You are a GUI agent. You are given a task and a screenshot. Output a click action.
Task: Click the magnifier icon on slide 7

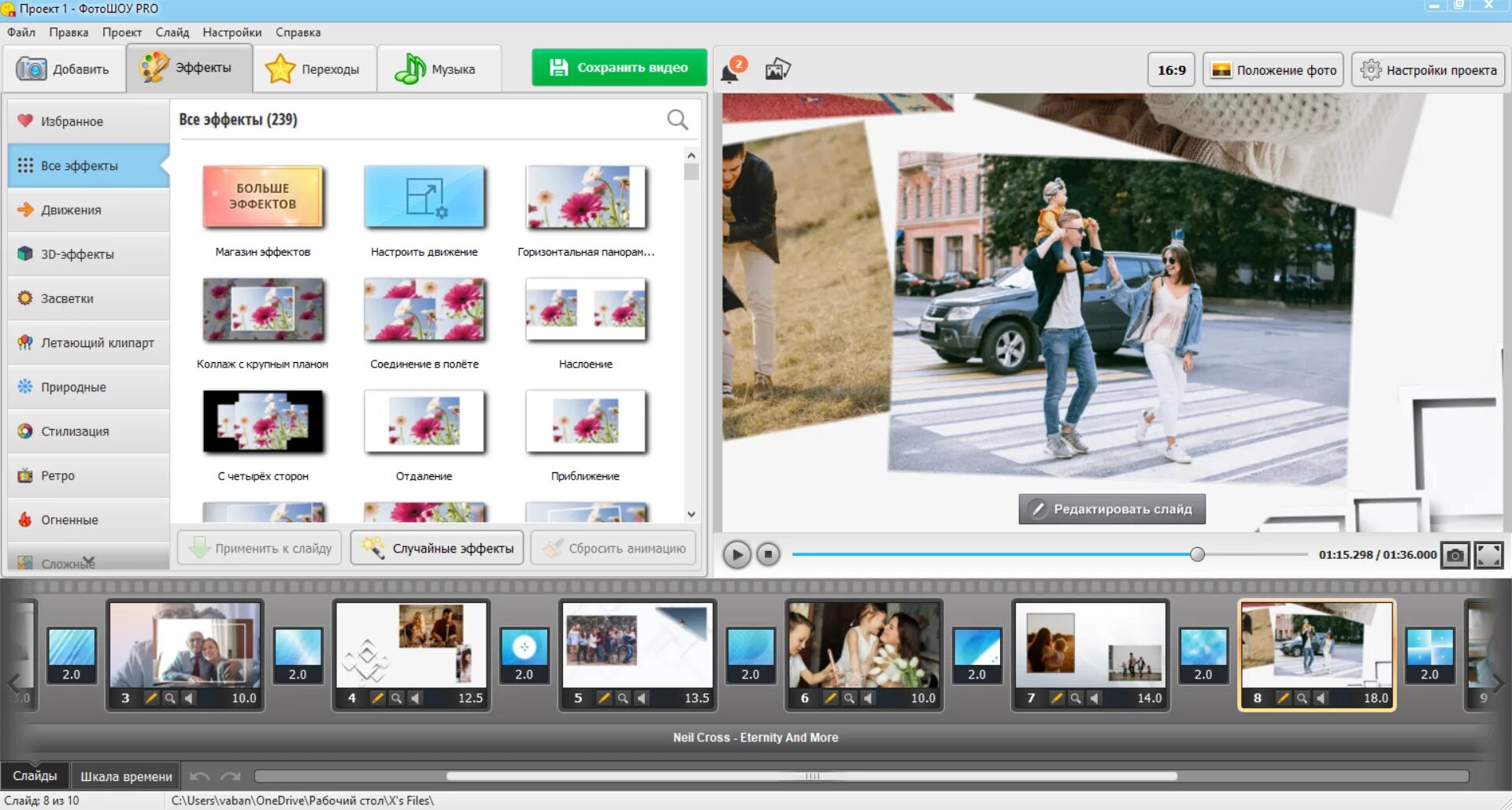(x=1076, y=698)
